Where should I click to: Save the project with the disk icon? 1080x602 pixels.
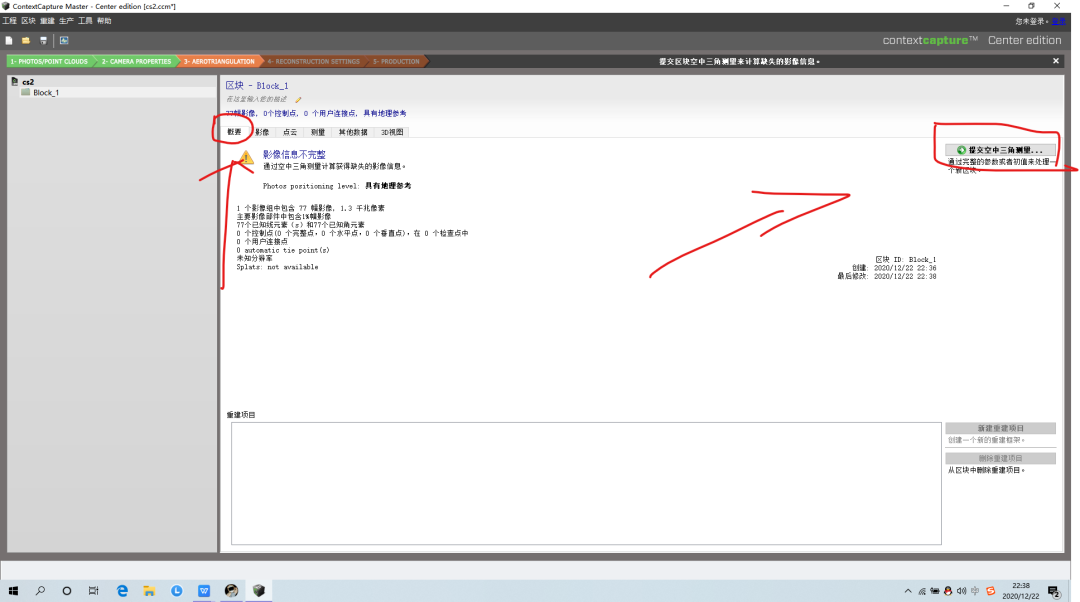coord(43,41)
